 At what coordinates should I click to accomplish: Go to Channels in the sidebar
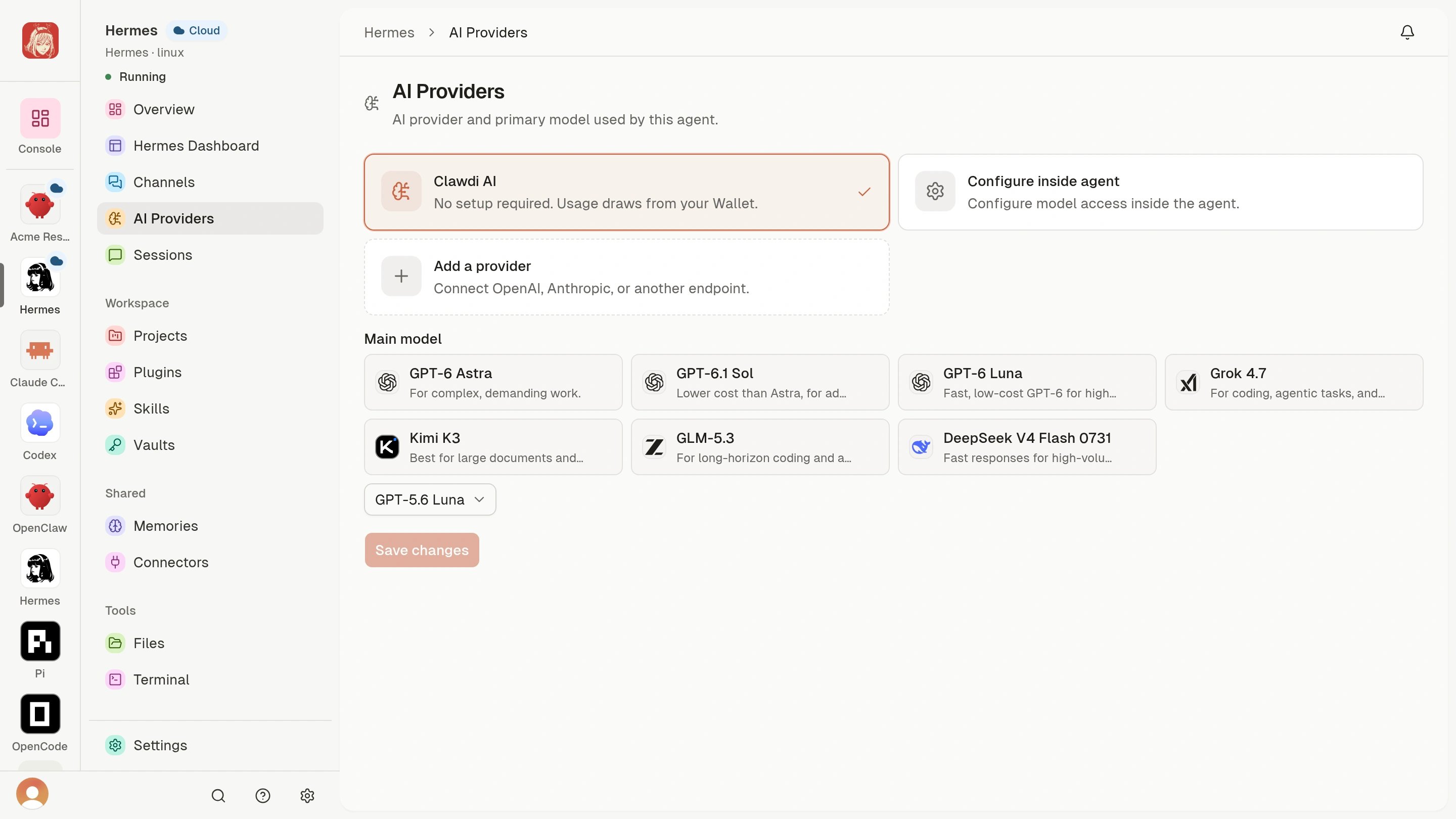point(210,182)
